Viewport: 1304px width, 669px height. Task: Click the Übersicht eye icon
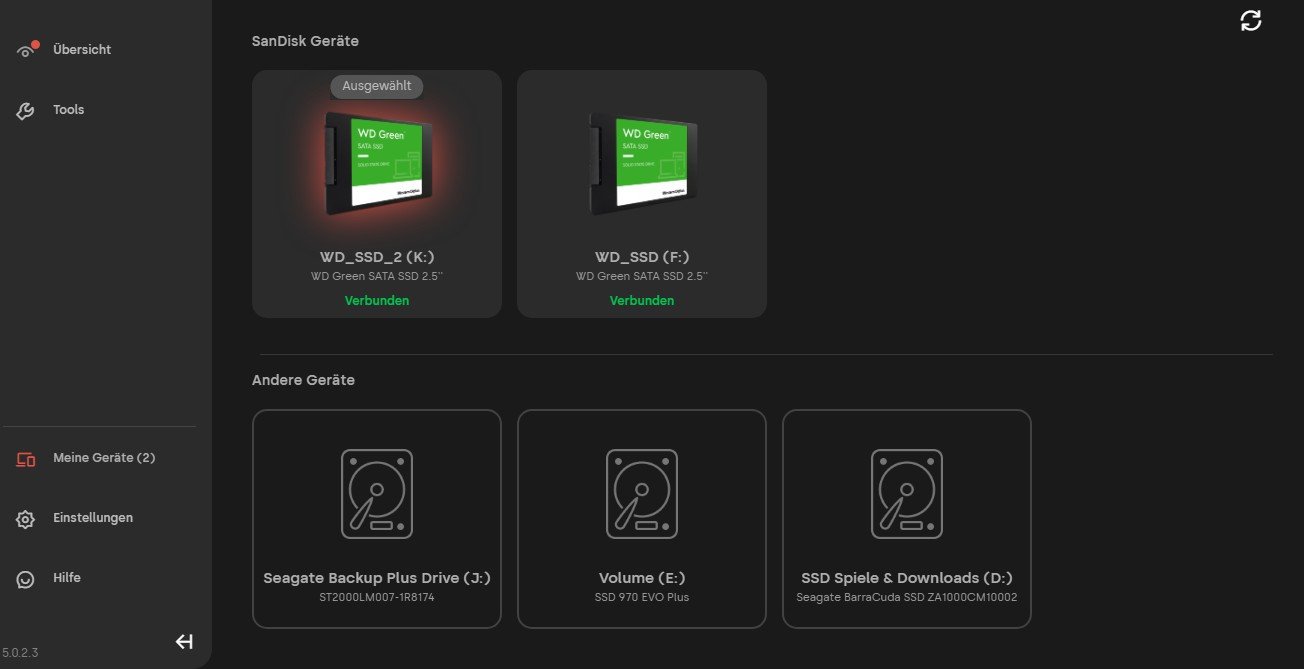[27, 50]
